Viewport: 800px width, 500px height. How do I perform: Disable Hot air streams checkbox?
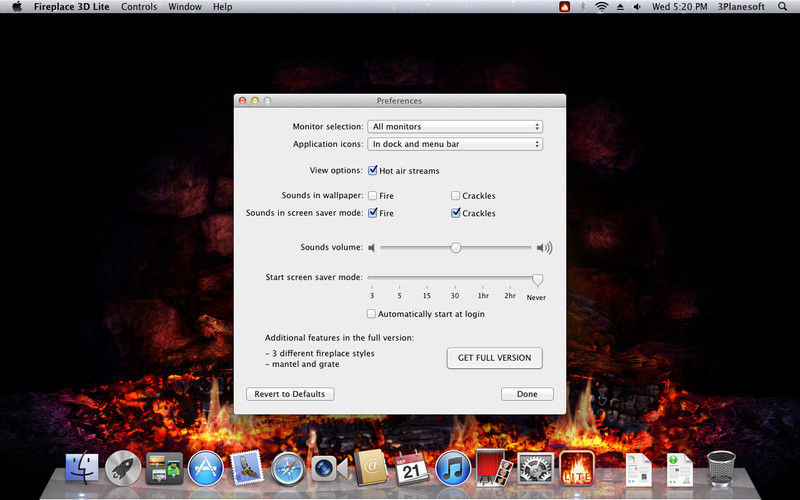(372, 170)
